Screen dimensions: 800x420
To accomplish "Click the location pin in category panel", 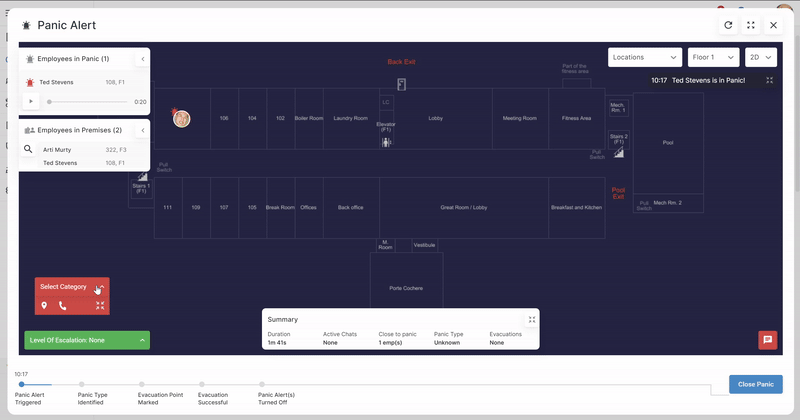I will 44,306.
